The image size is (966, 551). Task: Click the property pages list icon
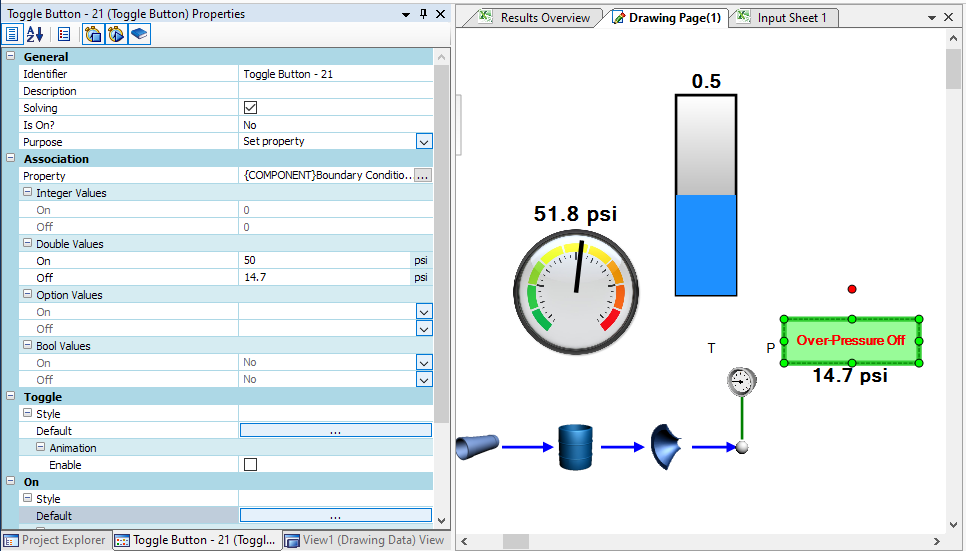pos(64,34)
